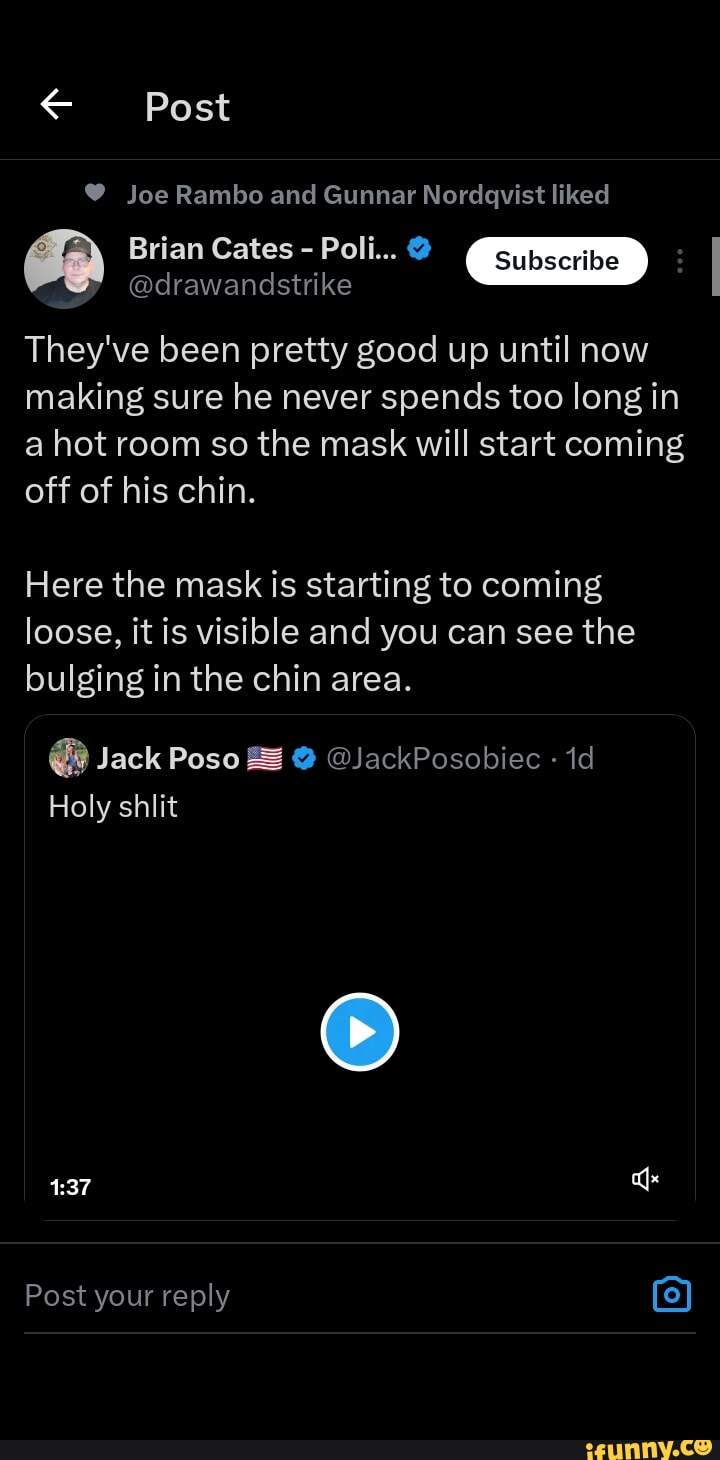Image resolution: width=720 pixels, height=1460 pixels.
Task: Open the quoted post text Holy shlit
Action: coord(113,806)
